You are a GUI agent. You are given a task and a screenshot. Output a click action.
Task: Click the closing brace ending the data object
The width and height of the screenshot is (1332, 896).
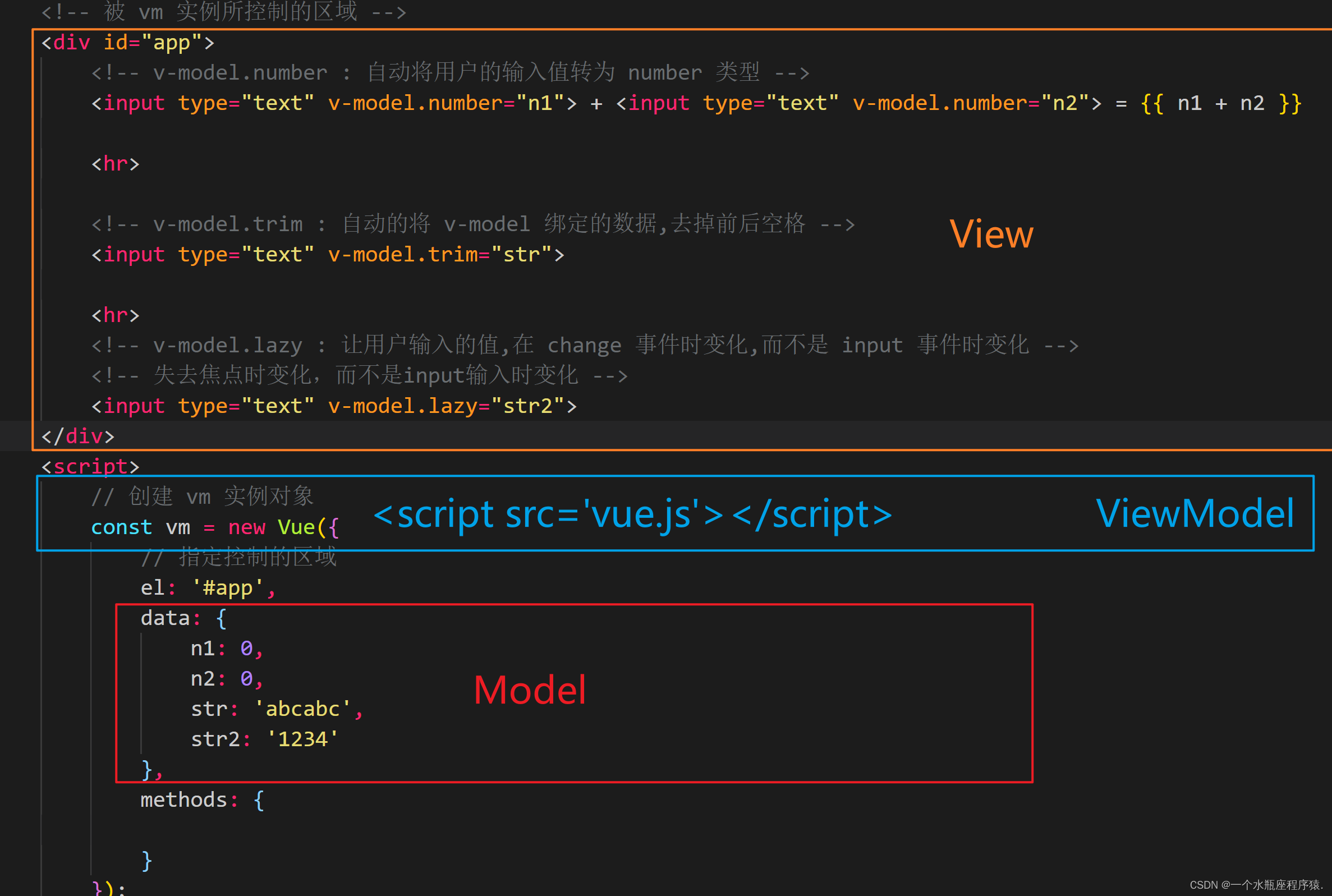point(152,770)
